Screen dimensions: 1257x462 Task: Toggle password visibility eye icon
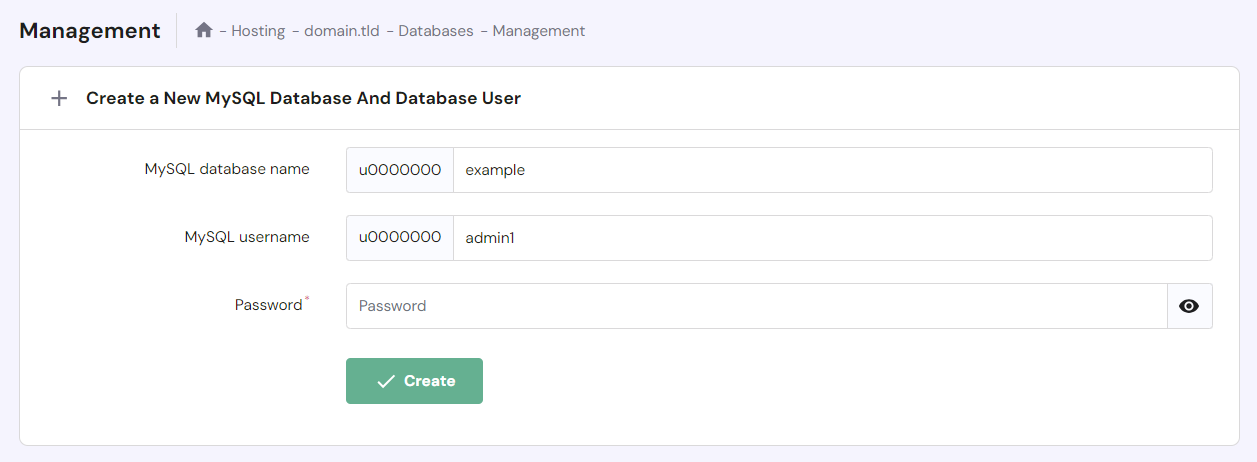pyautogui.click(x=1189, y=306)
